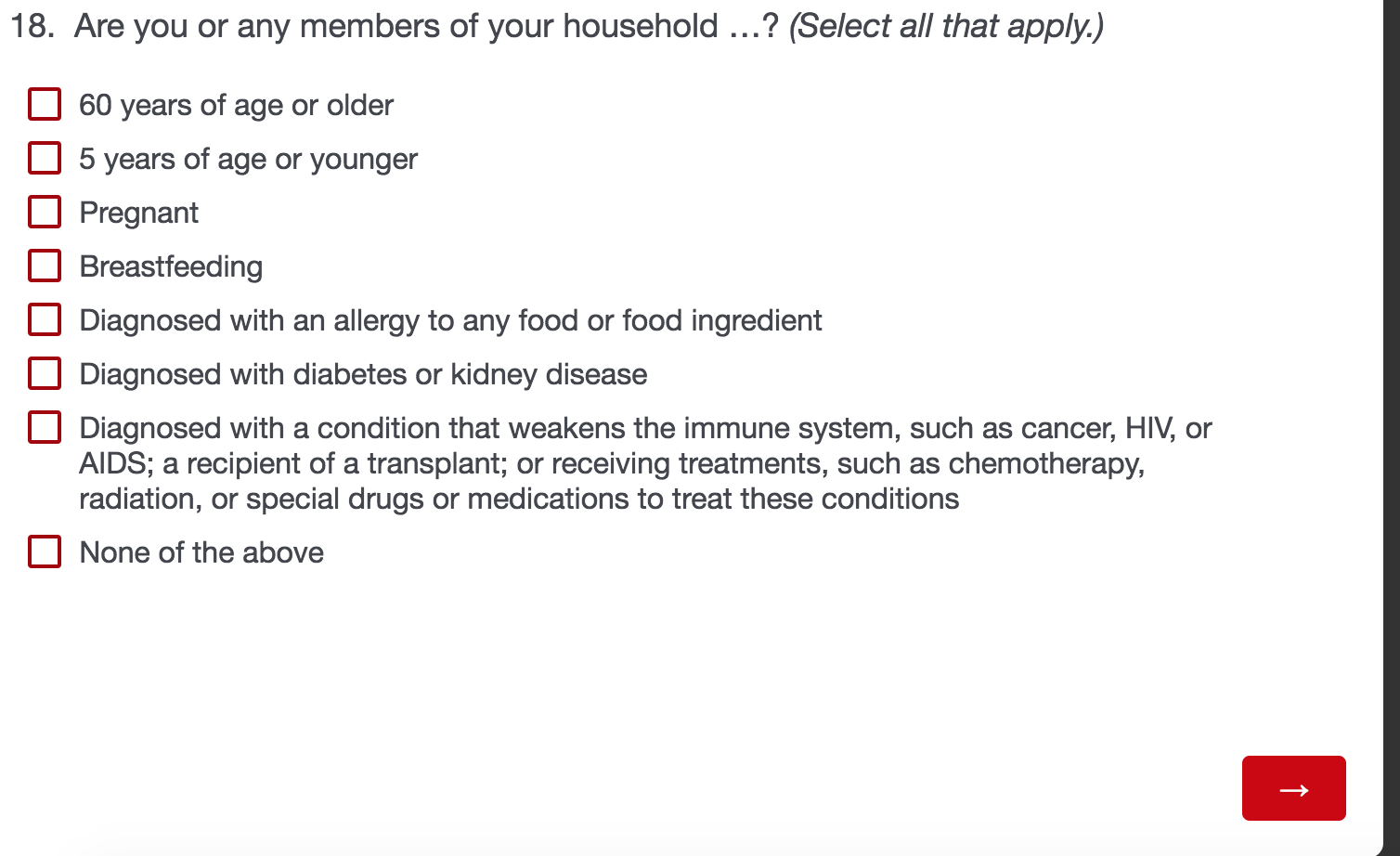Check the "60 years of age or older" box

click(x=45, y=105)
